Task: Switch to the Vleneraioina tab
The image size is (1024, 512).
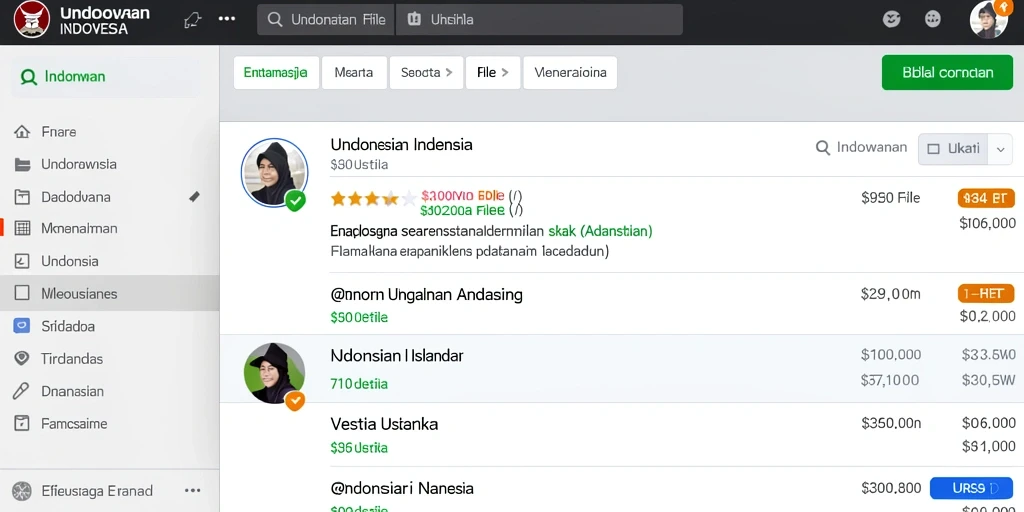Action: click(x=570, y=72)
